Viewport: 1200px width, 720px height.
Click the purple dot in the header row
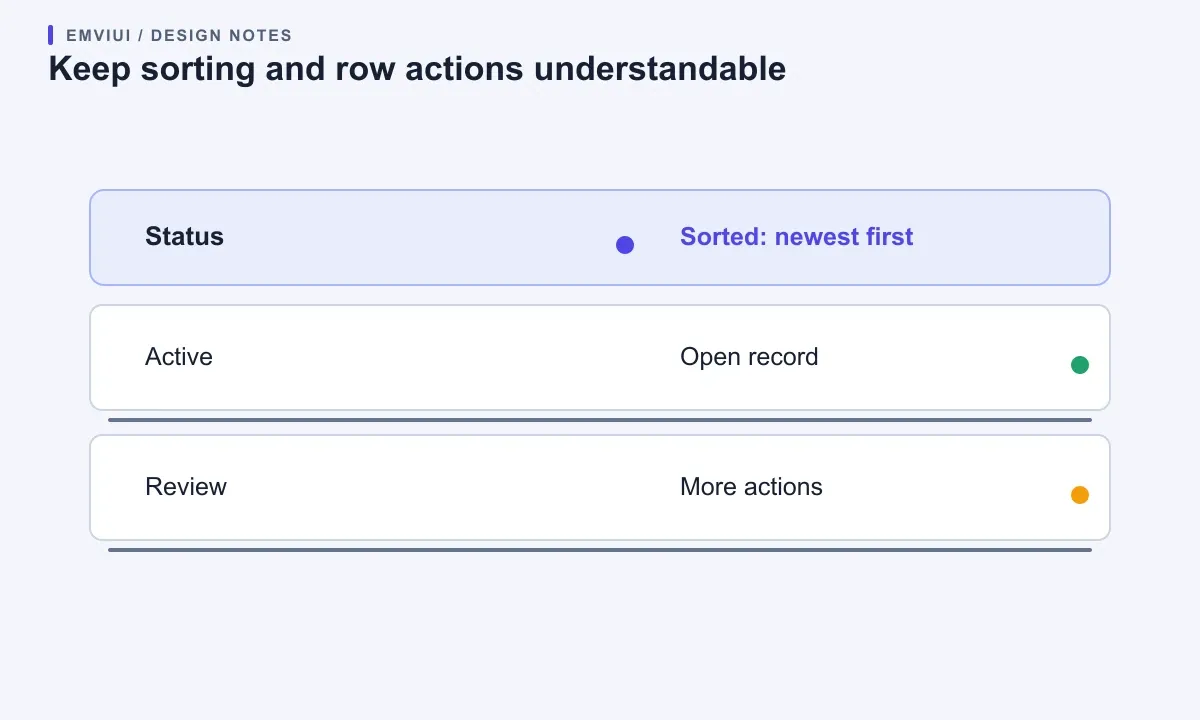pos(625,245)
